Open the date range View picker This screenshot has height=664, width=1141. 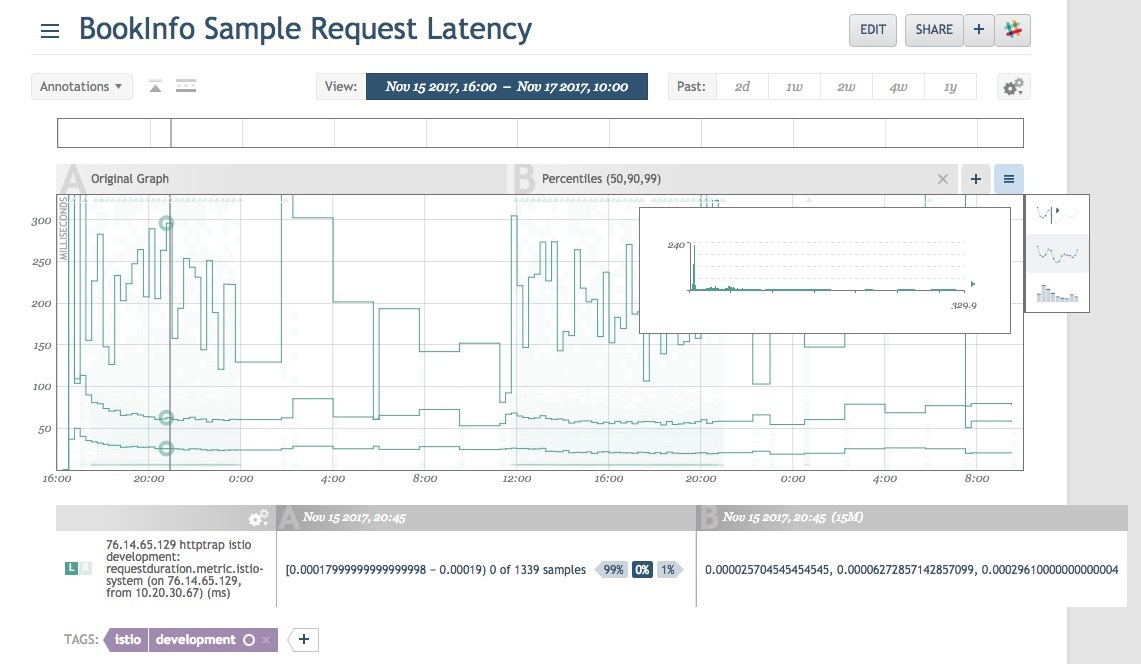tap(506, 87)
